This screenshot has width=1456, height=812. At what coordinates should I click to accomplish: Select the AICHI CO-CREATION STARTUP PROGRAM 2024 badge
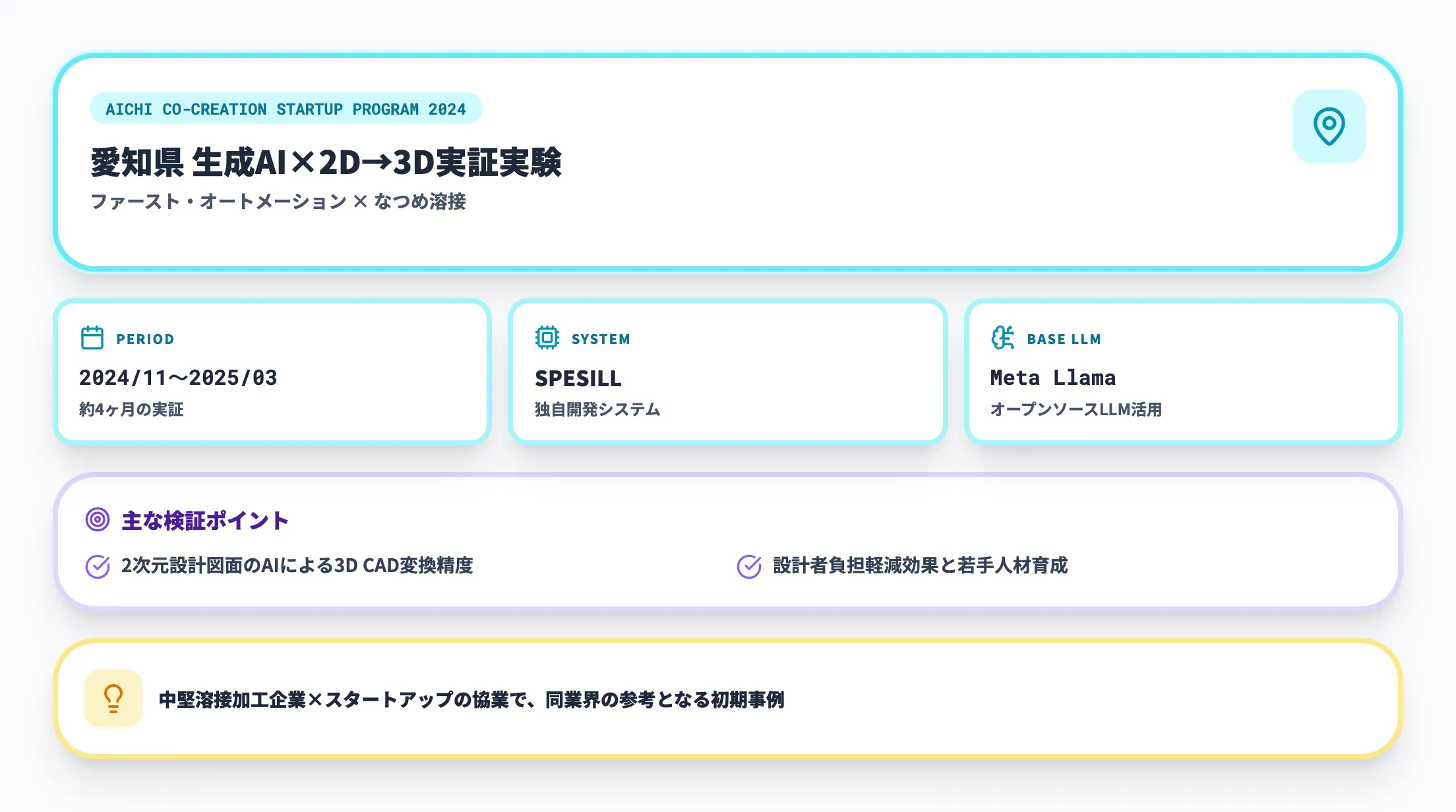point(286,109)
